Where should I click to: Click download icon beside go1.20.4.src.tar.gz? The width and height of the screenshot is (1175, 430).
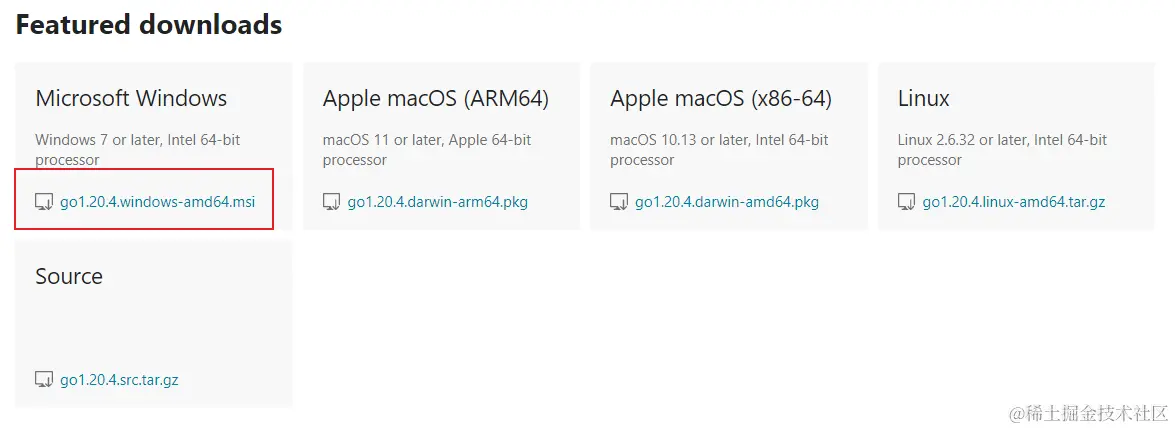click(44, 380)
